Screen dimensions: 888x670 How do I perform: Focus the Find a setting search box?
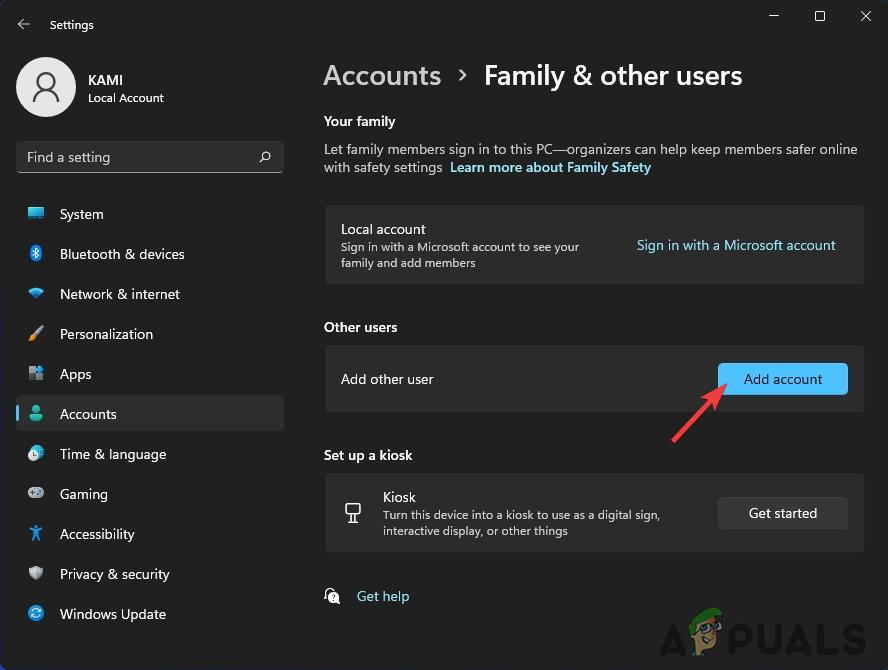pos(135,157)
